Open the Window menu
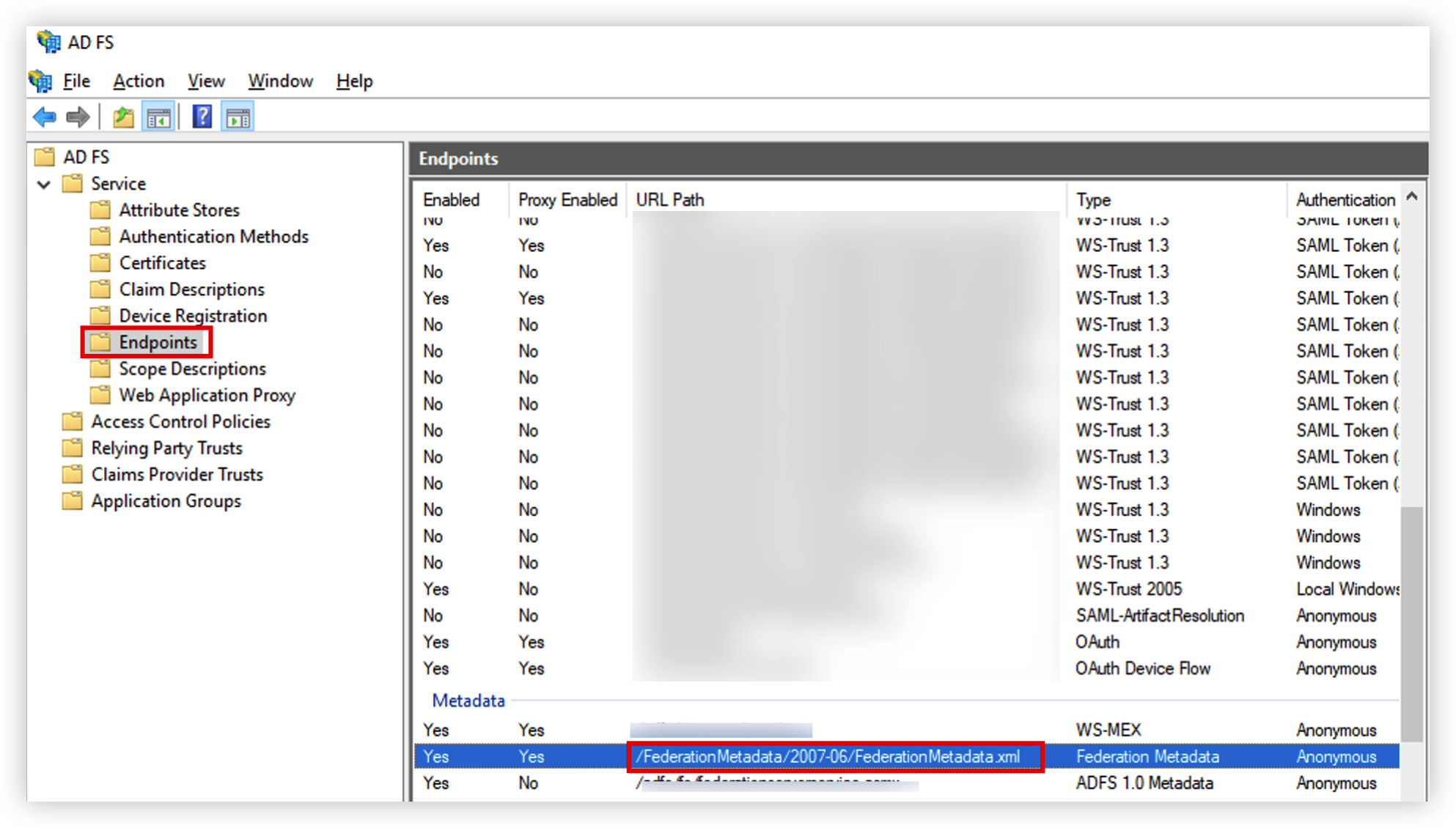Viewport: 1456px width, 828px height. (280, 81)
